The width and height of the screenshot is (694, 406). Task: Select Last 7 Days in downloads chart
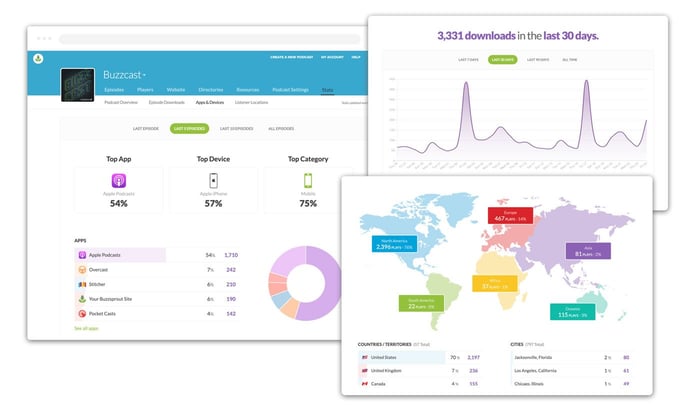click(x=468, y=59)
